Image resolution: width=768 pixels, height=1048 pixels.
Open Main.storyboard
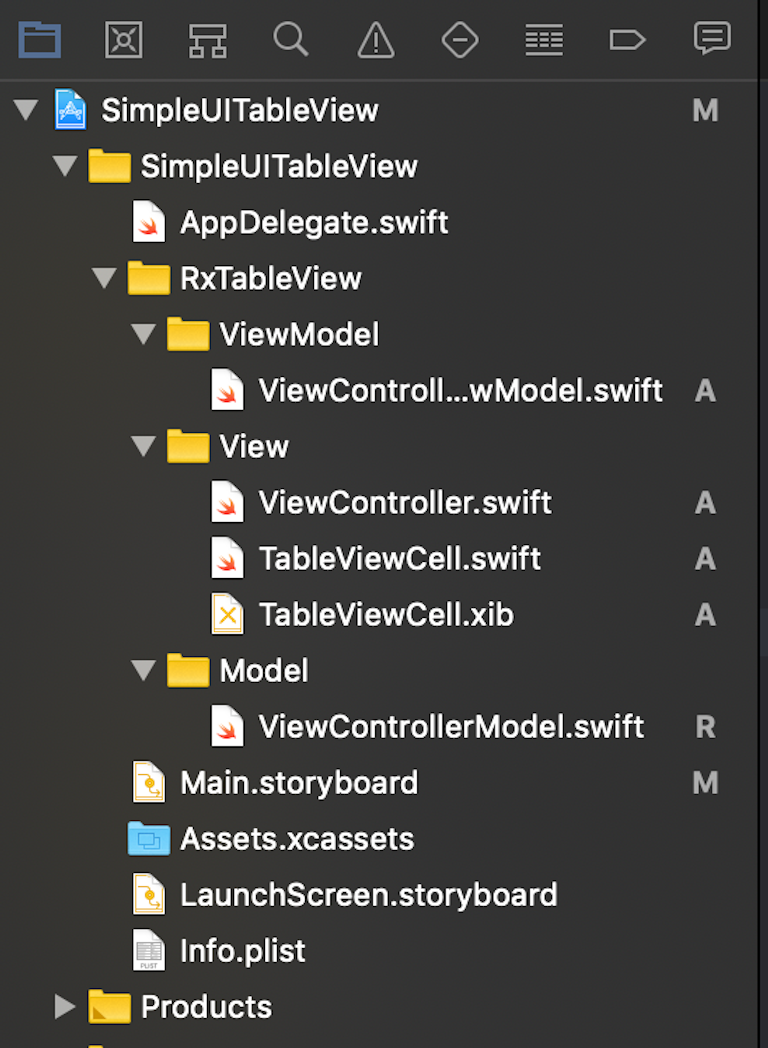(298, 783)
